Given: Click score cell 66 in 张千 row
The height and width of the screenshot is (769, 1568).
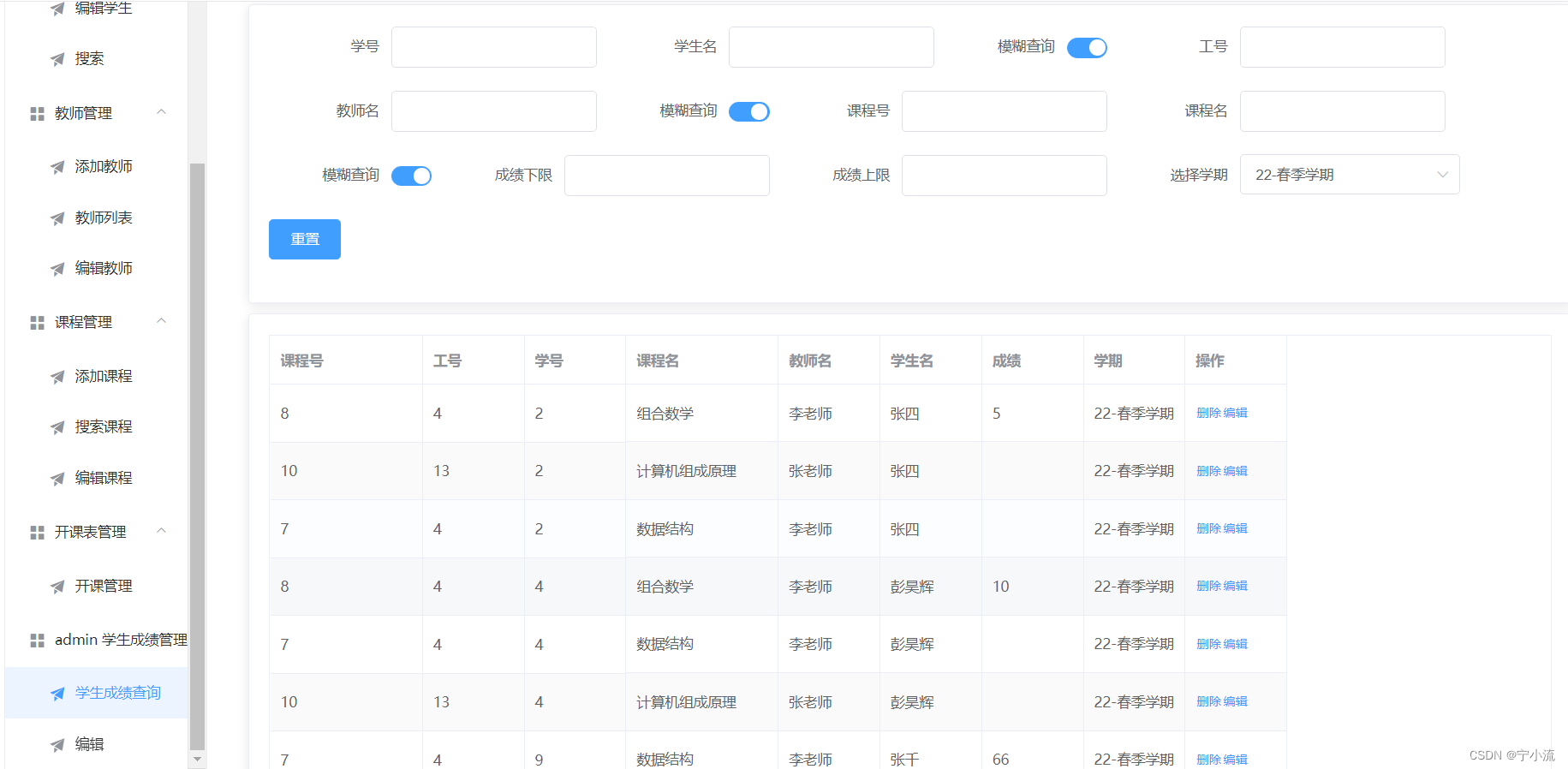Looking at the screenshot, I should pos(1000,760).
